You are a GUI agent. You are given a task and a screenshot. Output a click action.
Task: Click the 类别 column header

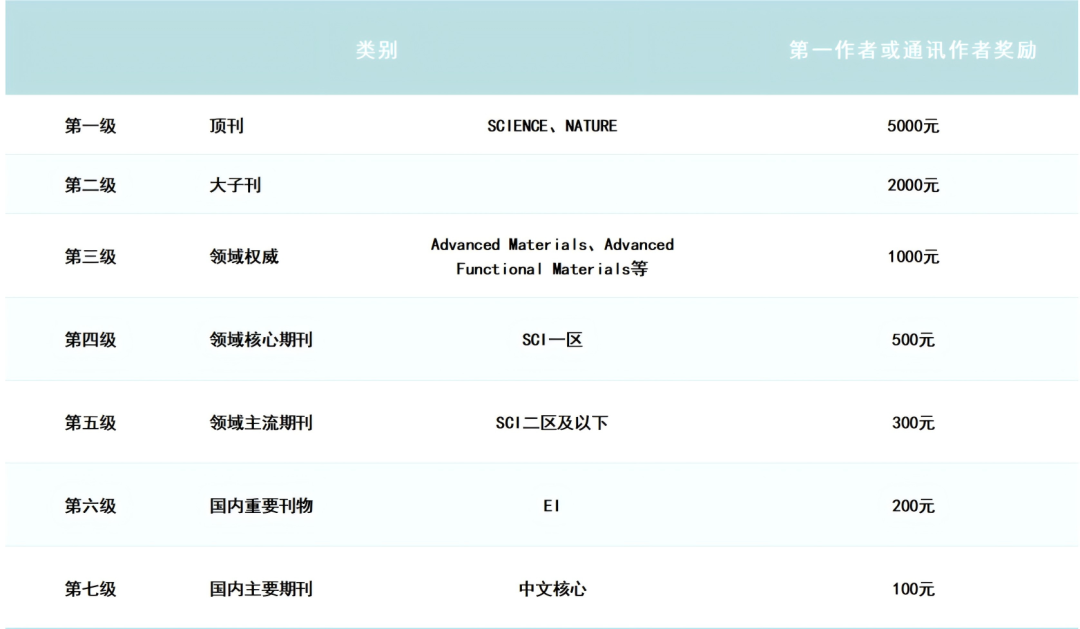click(376, 48)
